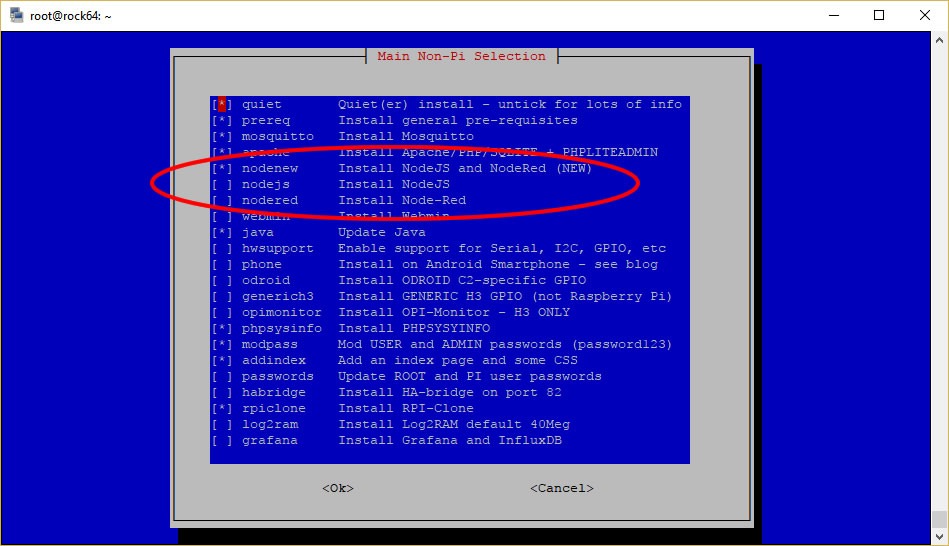Enable the log2ram checkbox

click(x=222, y=424)
